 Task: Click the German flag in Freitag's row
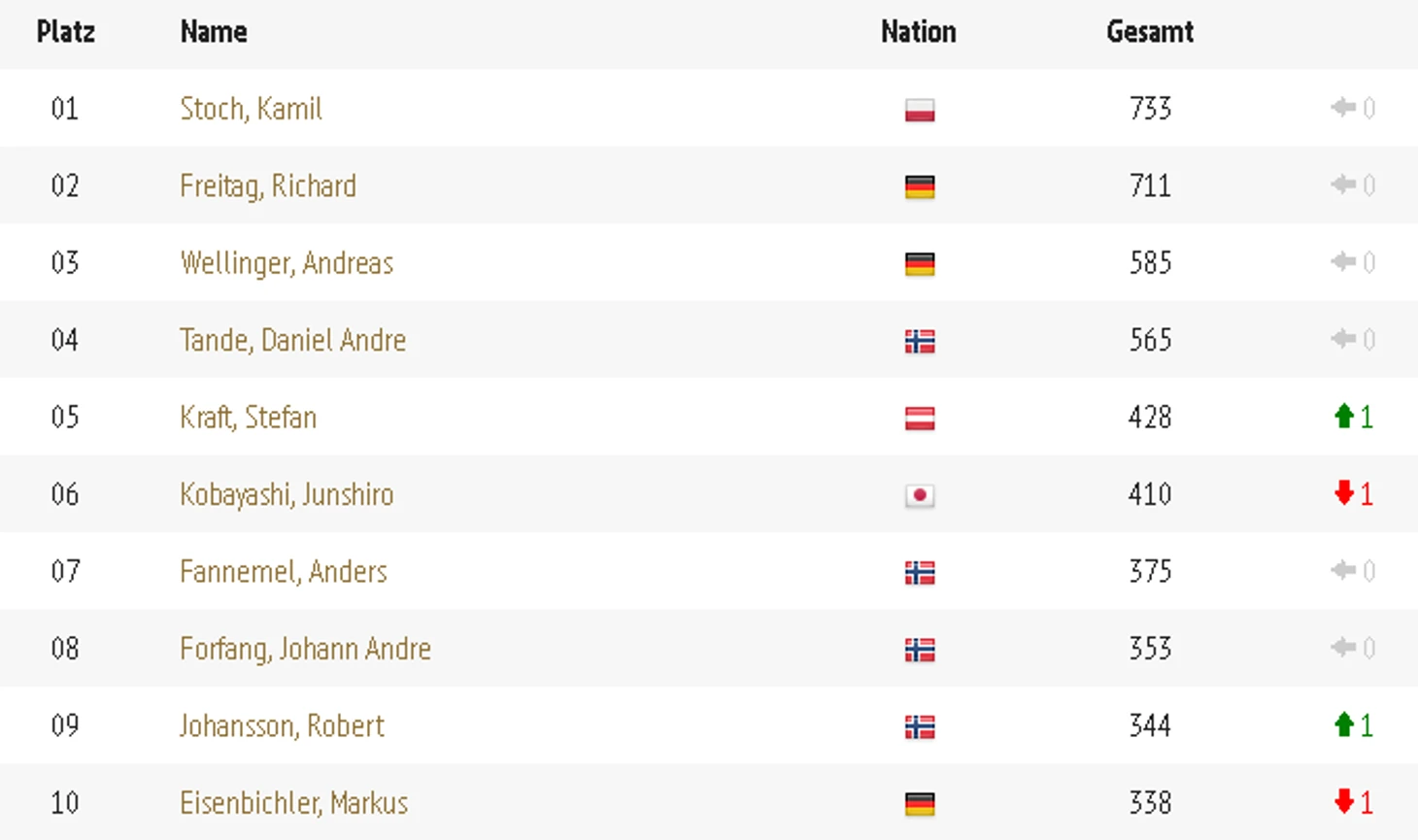[x=919, y=186]
